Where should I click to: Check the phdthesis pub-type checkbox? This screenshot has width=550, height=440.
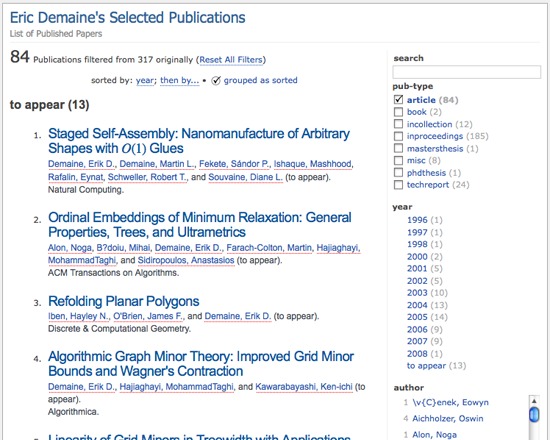tap(398, 173)
